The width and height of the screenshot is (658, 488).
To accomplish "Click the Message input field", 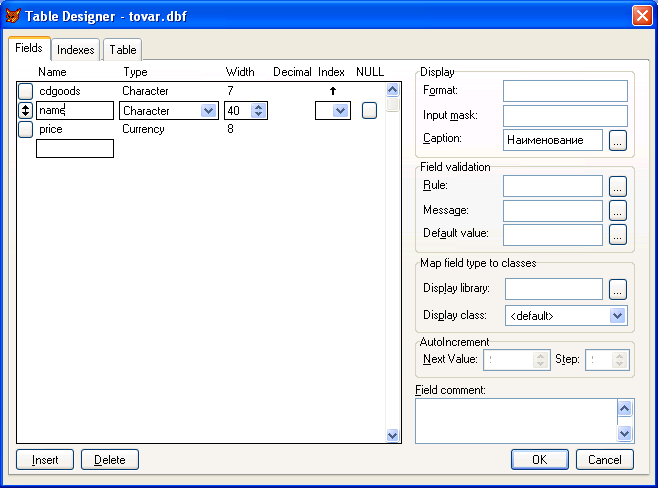I will [553, 210].
